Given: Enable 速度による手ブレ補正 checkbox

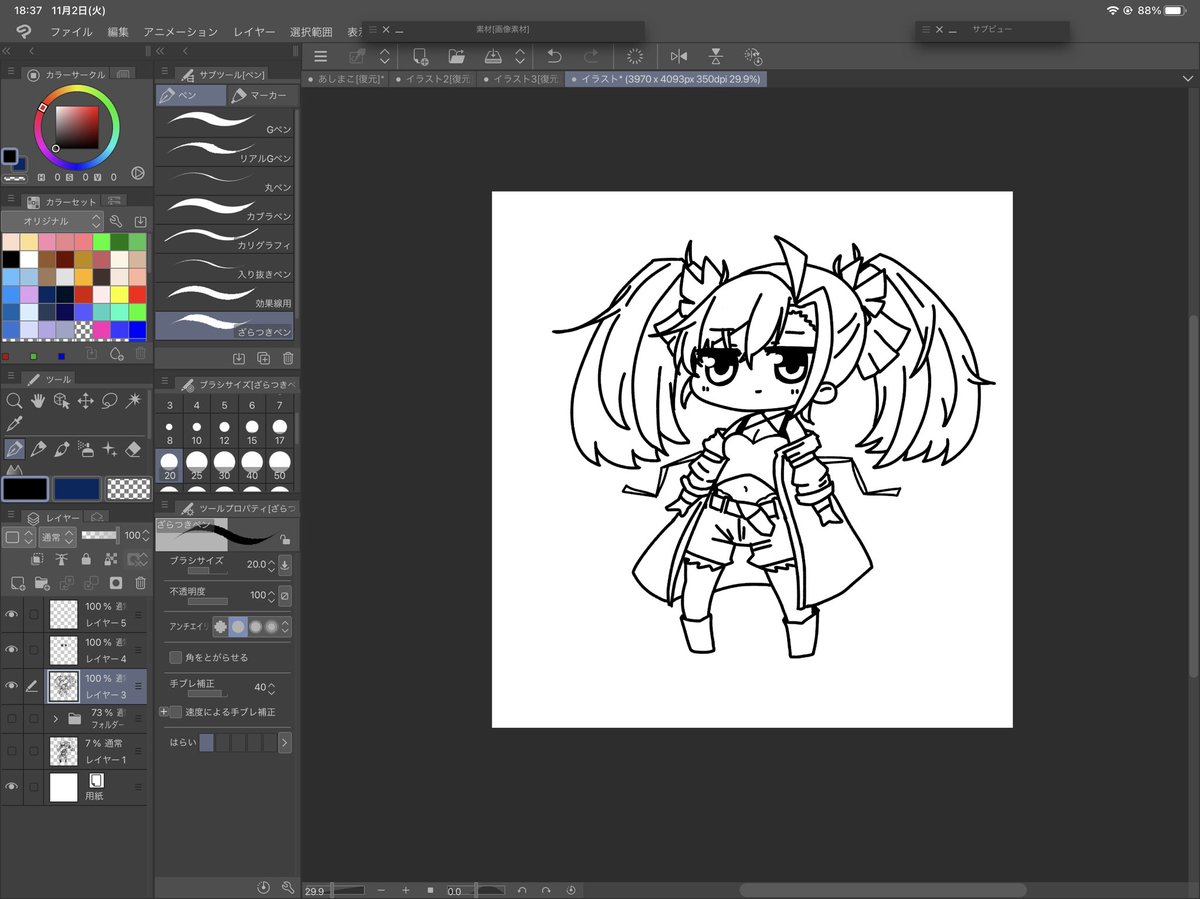Looking at the screenshot, I should pos(176,712).
